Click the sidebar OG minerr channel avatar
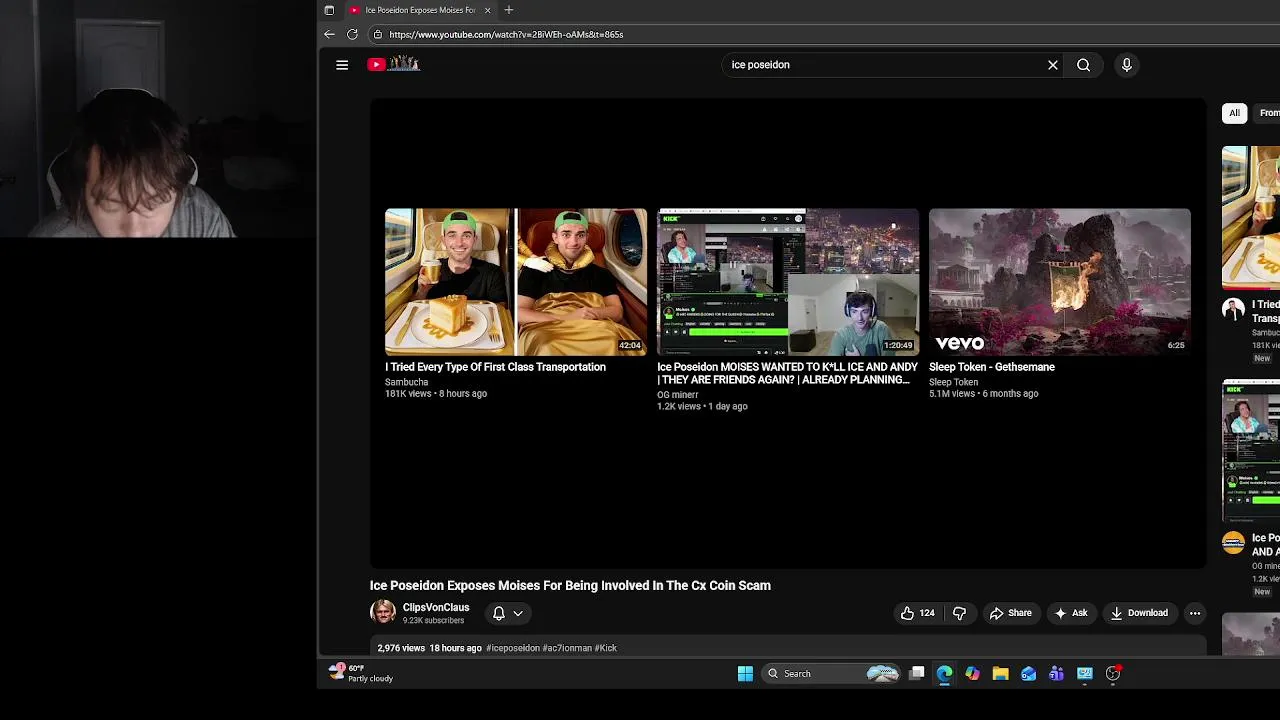This screenshot has height=720, width=1280. coord(1233,543)
